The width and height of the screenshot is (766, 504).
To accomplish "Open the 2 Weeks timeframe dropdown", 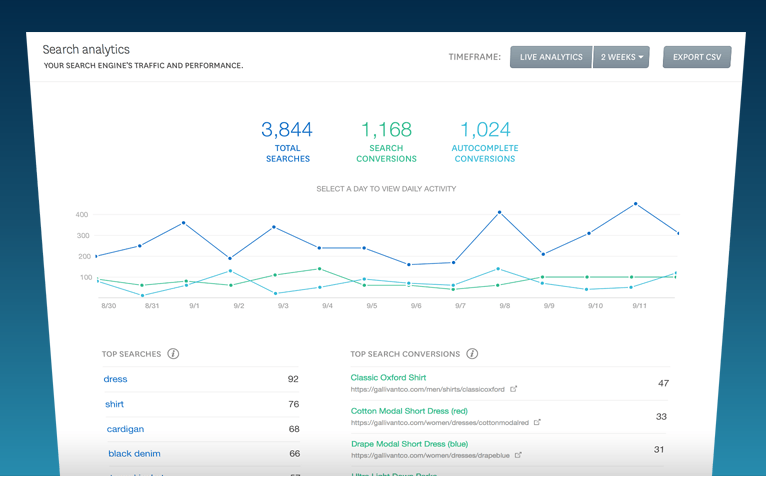I will click(x=621, y=57).
